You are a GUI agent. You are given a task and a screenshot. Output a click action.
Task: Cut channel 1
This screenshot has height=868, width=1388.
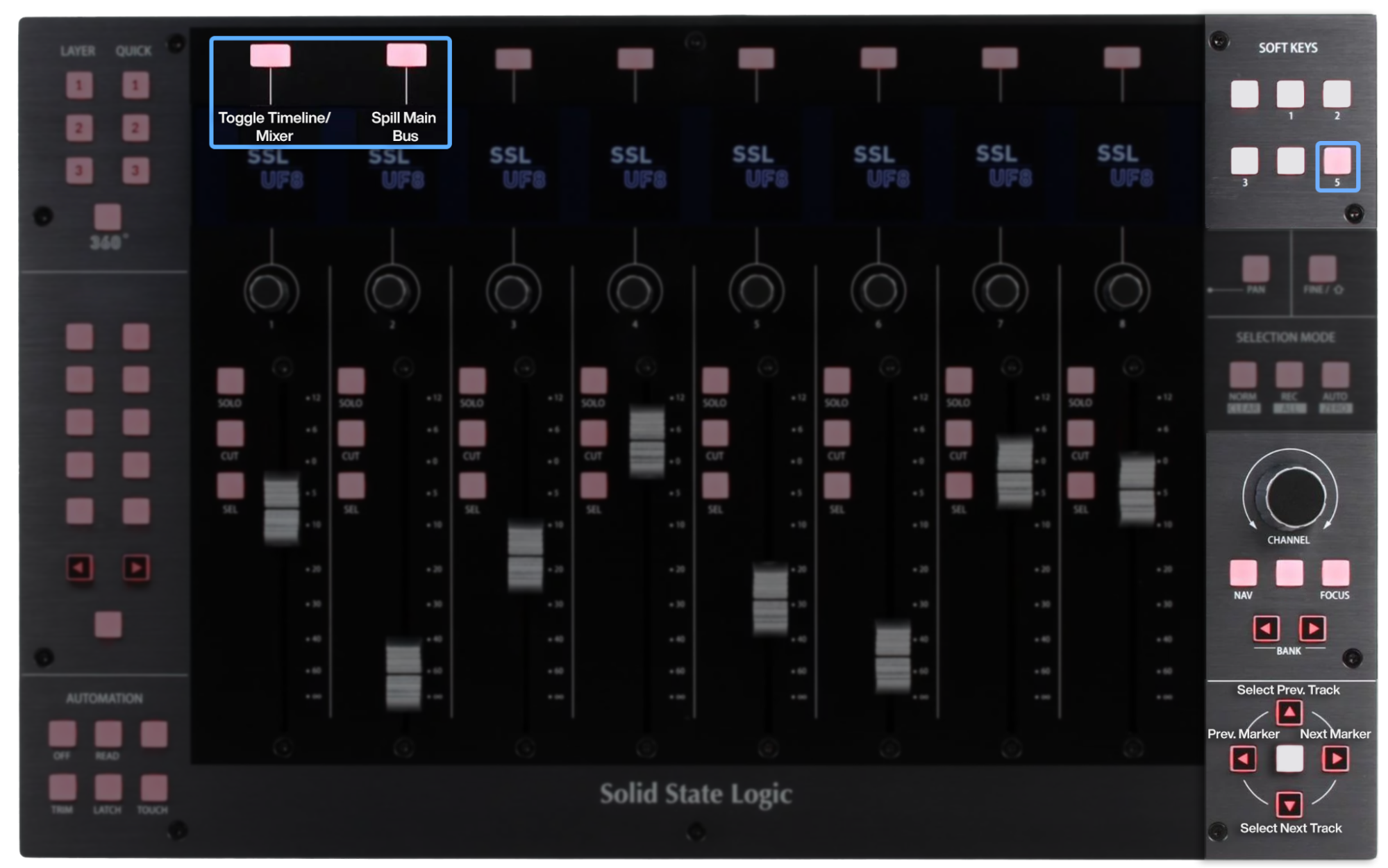click(231, 433)
